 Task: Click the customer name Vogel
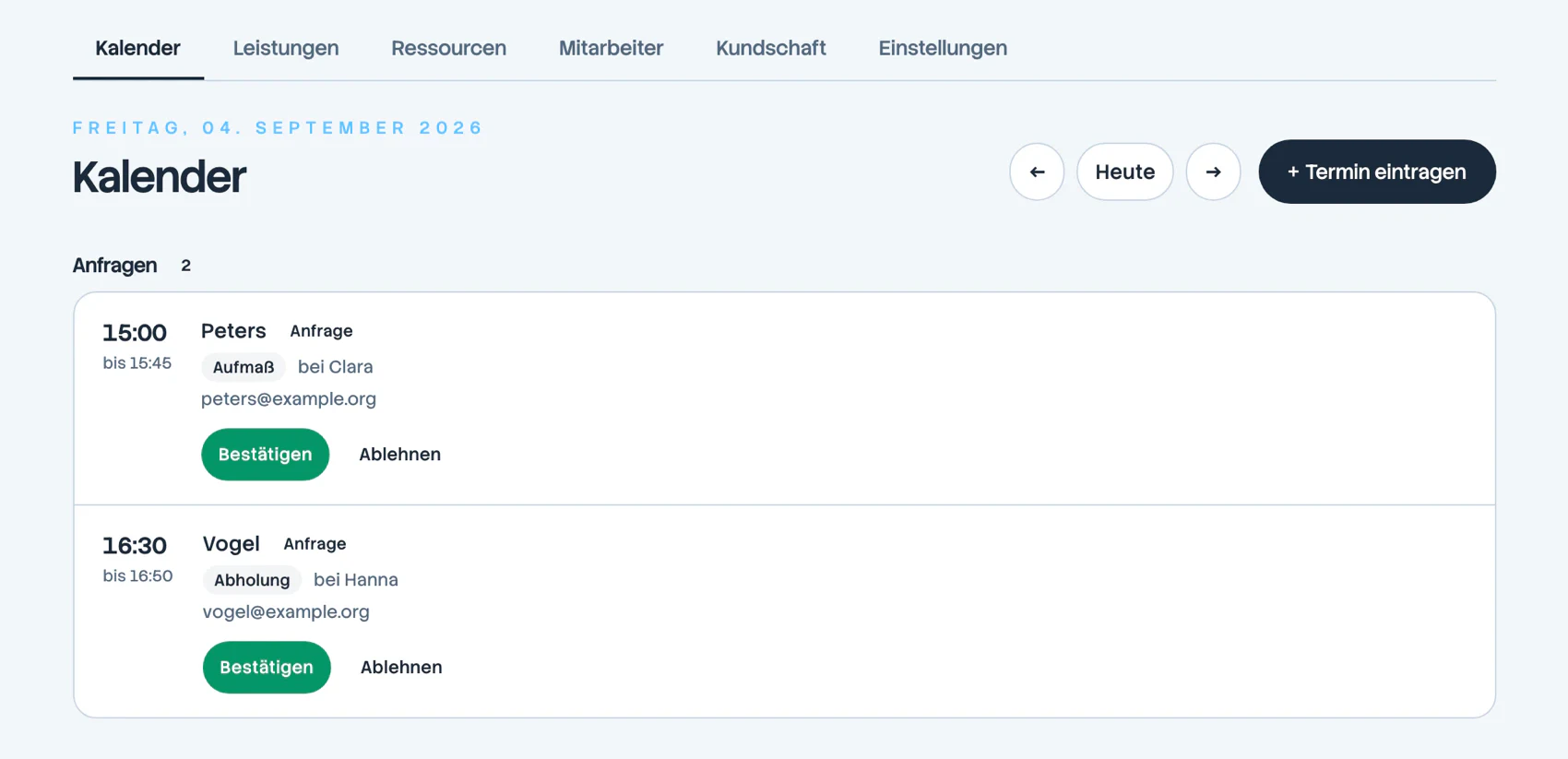[232, 544]
